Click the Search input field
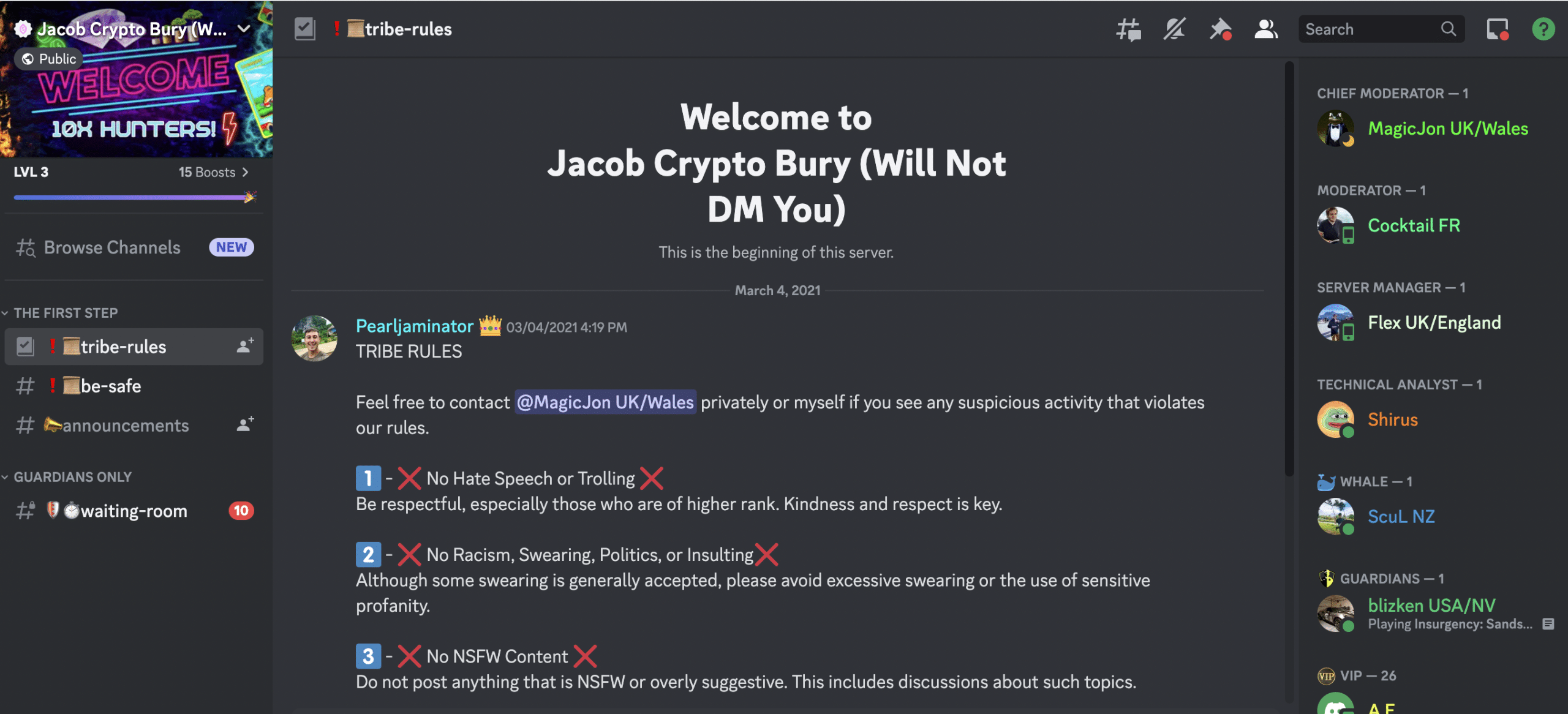The height and width of the screenshot is (714, 1568). [1379, 27]
